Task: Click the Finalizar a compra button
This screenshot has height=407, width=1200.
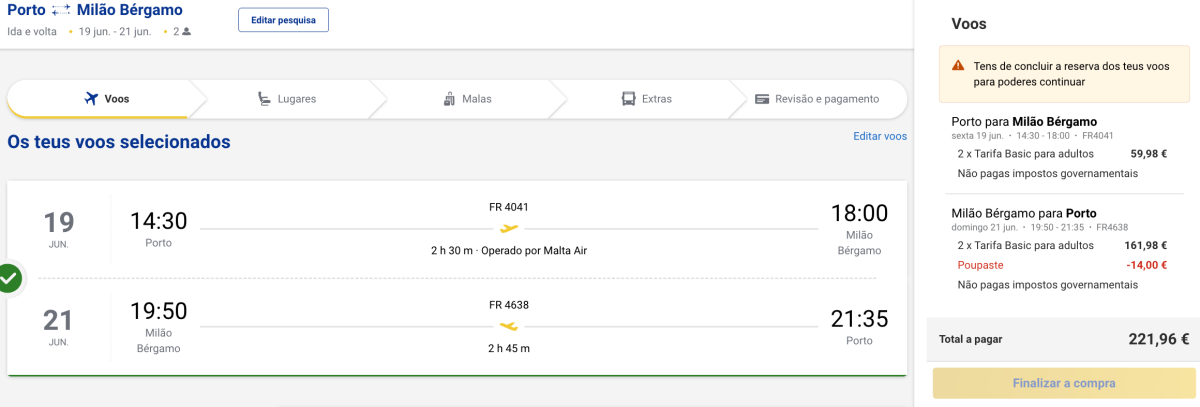Action: (x=1063, y=383)
